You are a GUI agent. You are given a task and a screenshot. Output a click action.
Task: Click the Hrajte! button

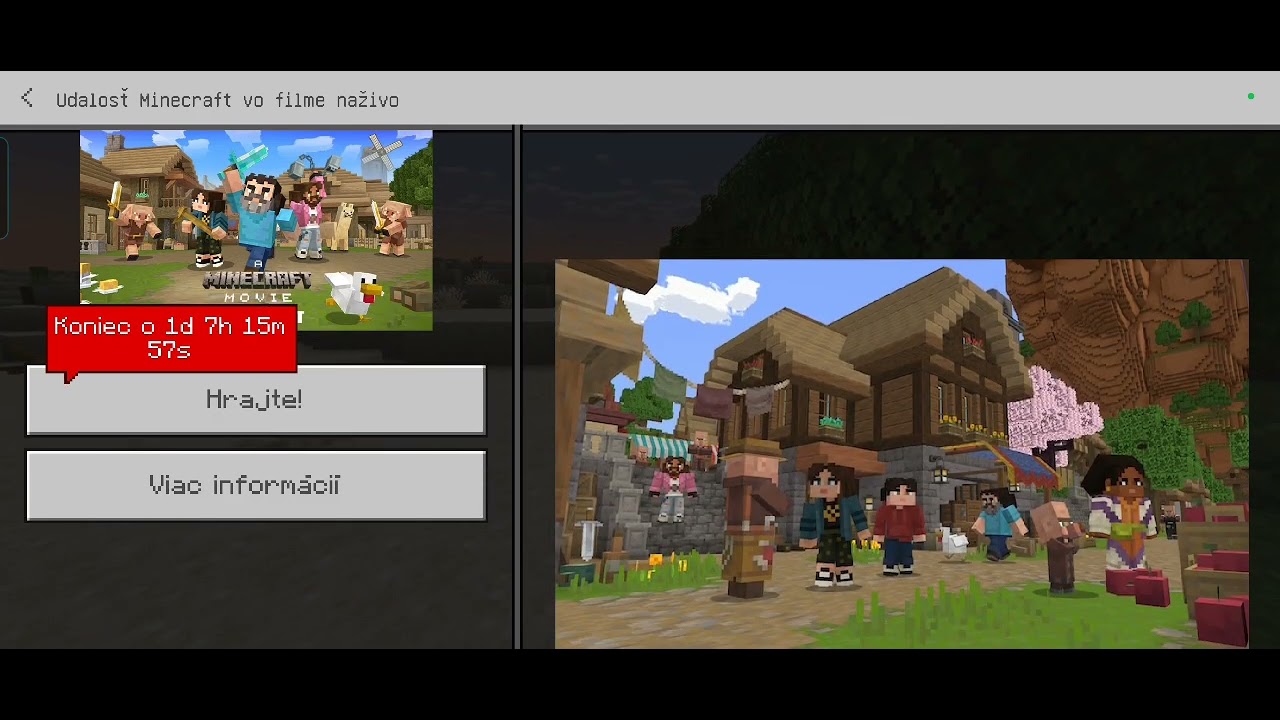256,400
